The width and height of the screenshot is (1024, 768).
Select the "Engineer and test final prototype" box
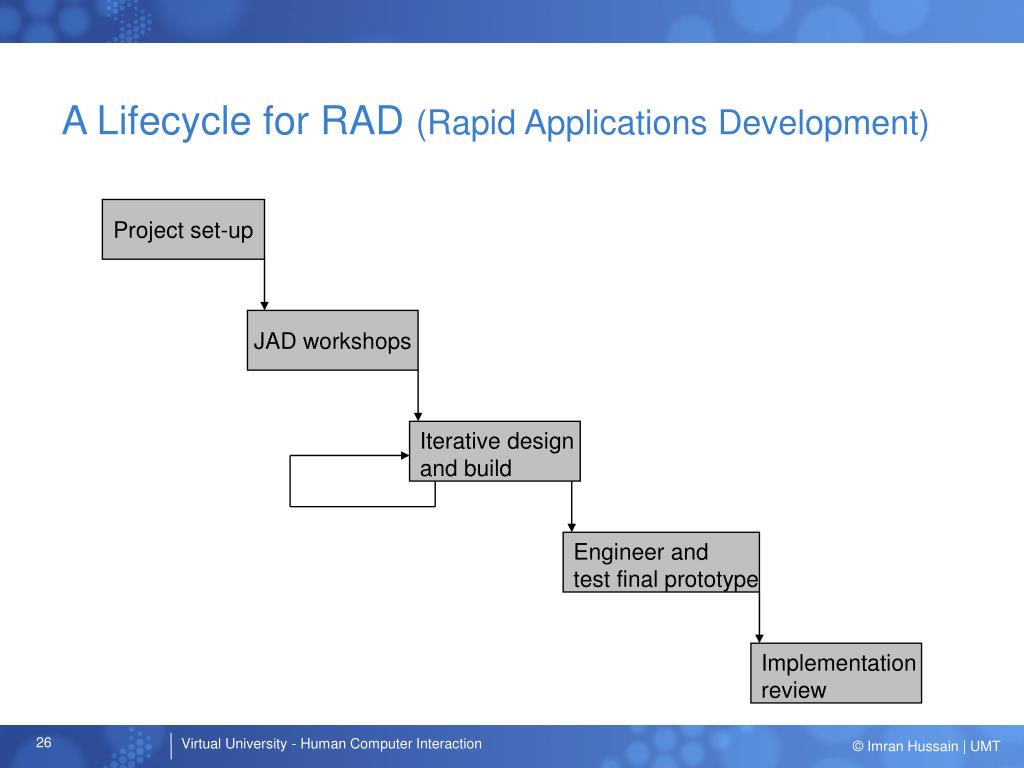coord(661,562)
